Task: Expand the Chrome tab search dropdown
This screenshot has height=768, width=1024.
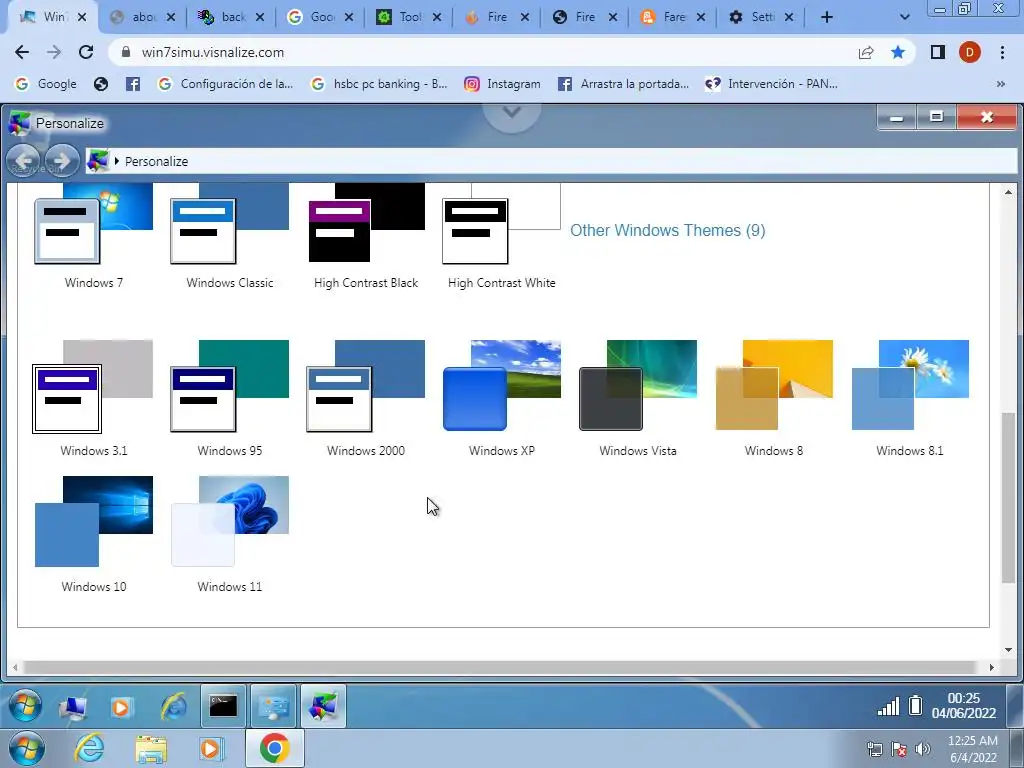Action: [904, 17]
